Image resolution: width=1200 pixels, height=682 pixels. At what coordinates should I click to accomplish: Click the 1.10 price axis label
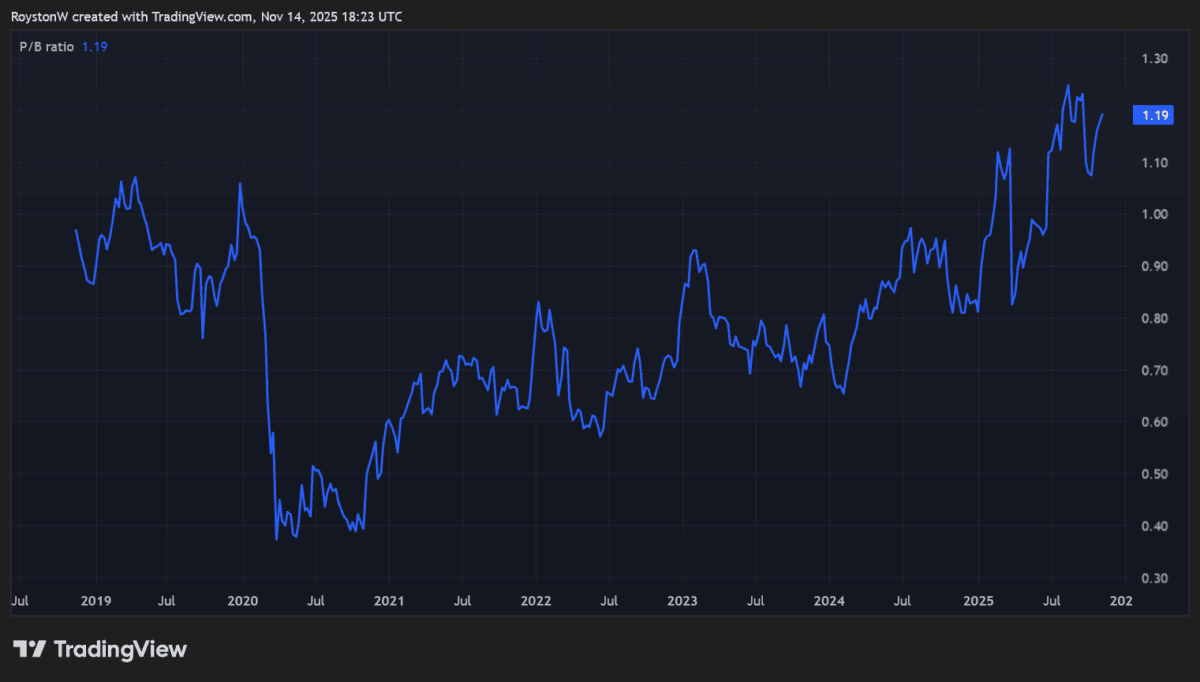(x=1155, y=163)
